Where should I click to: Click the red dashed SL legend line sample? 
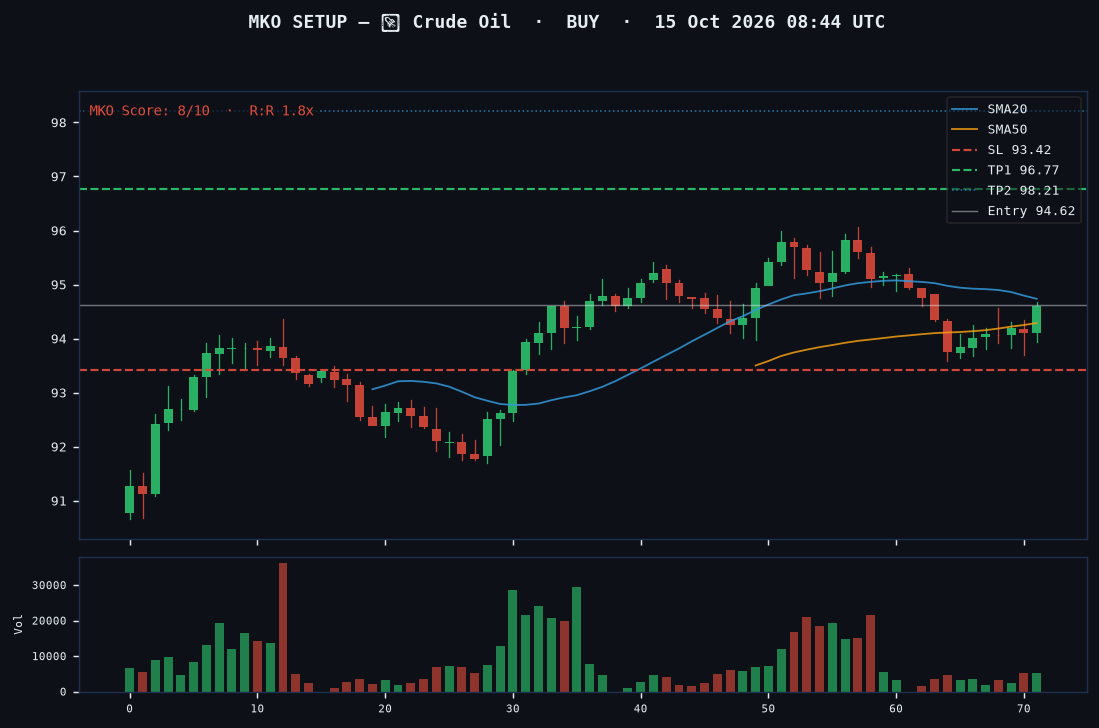(x=964, y=150)
